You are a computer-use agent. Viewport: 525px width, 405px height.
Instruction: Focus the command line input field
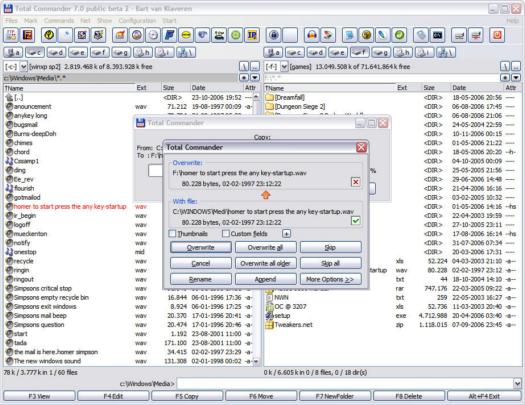pyautogui.click(x=345, y=383)
